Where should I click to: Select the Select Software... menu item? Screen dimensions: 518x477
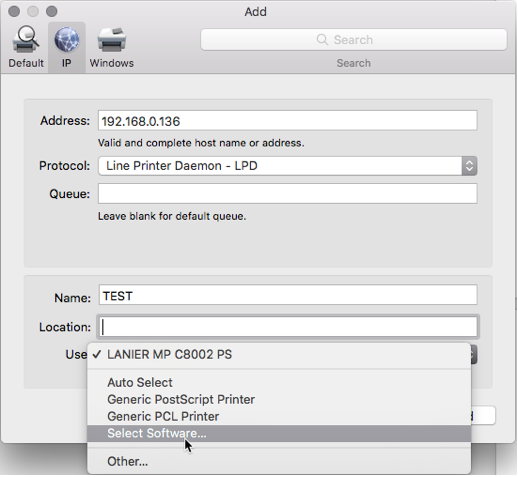click(279, 433)
